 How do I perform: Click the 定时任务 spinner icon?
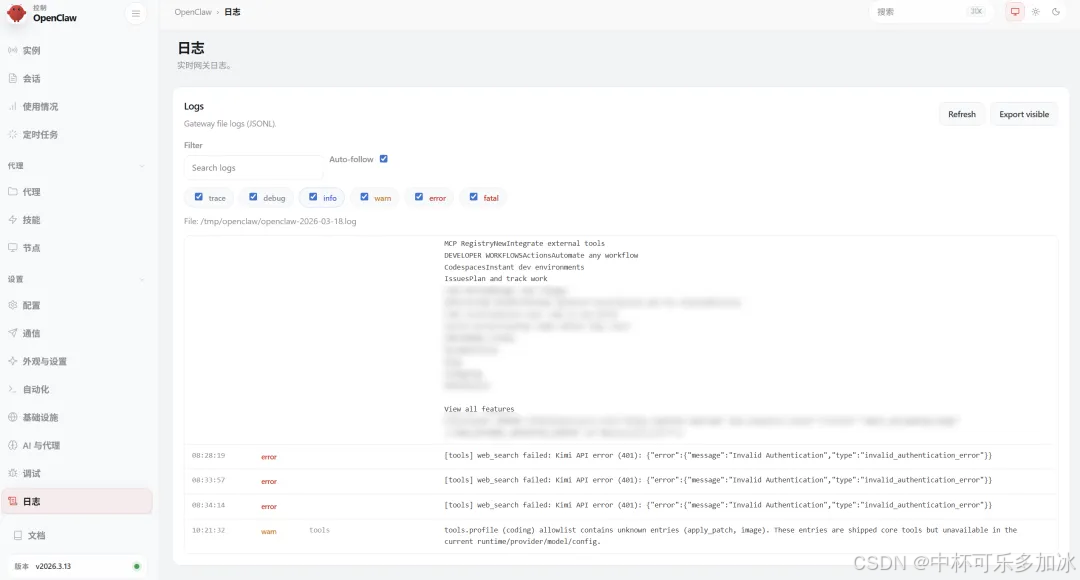pyautogui.click(x=12, y=134)
